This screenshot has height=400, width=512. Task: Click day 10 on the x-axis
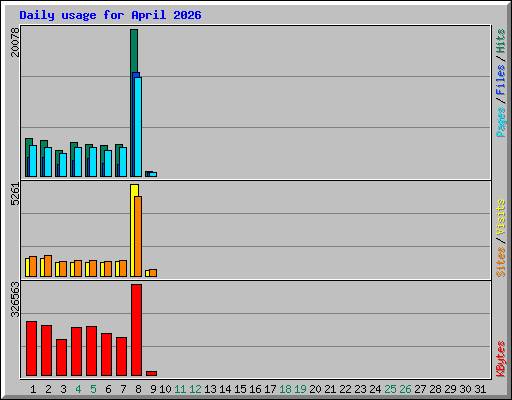(165, 389)
